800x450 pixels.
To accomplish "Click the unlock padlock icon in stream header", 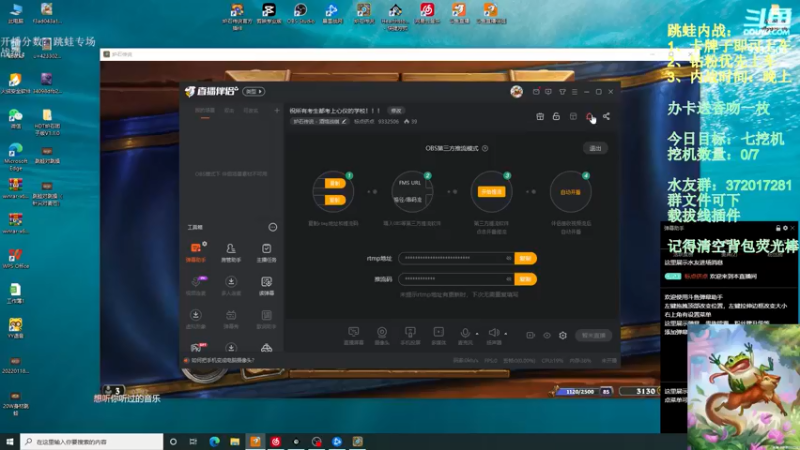I will pos(556,116).
